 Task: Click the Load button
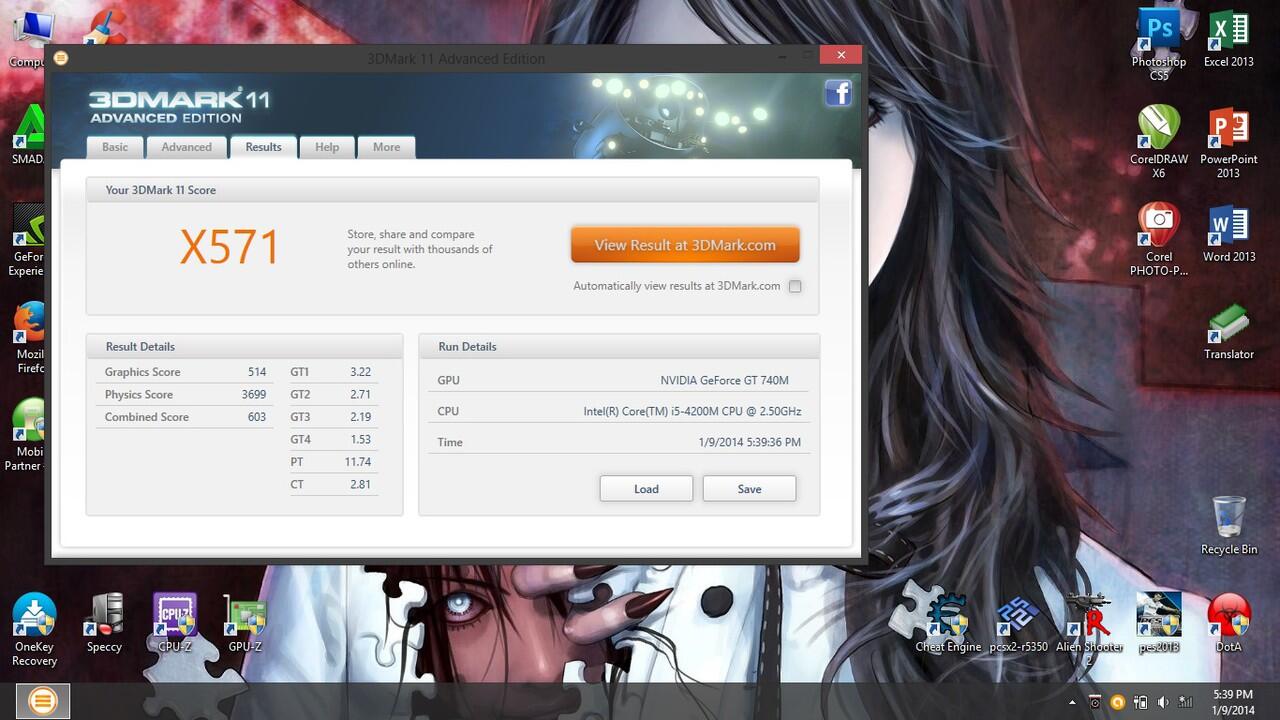point(646,489)
